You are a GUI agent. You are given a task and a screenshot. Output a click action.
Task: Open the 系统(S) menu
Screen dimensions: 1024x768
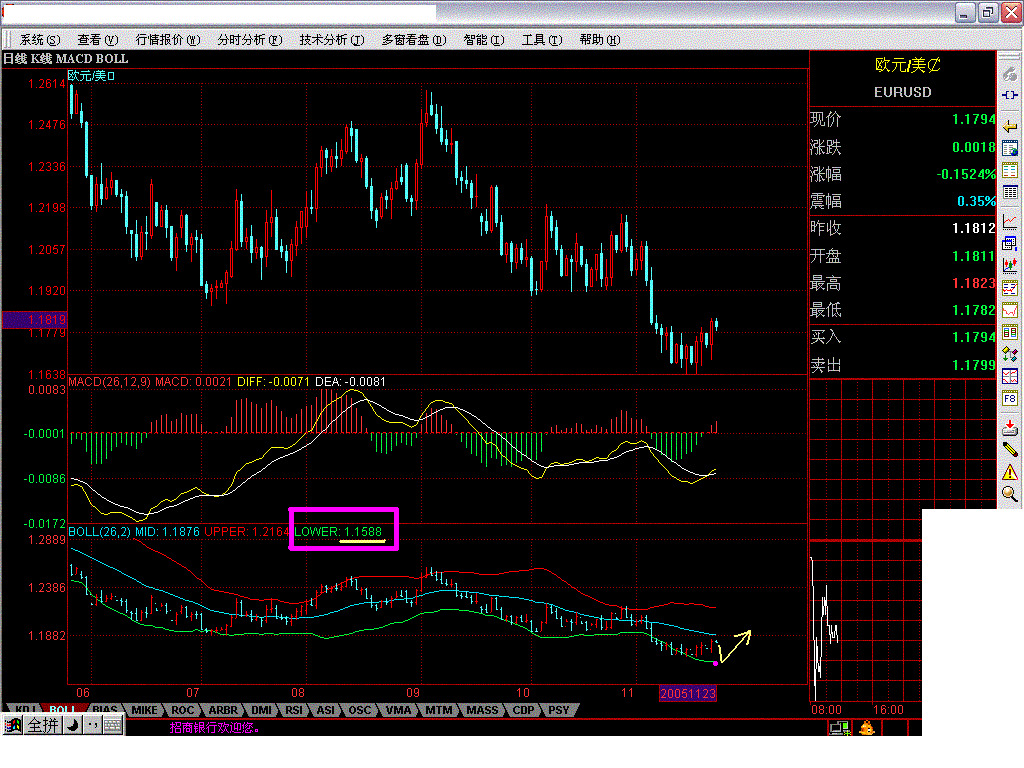click(x=40, y=40)
